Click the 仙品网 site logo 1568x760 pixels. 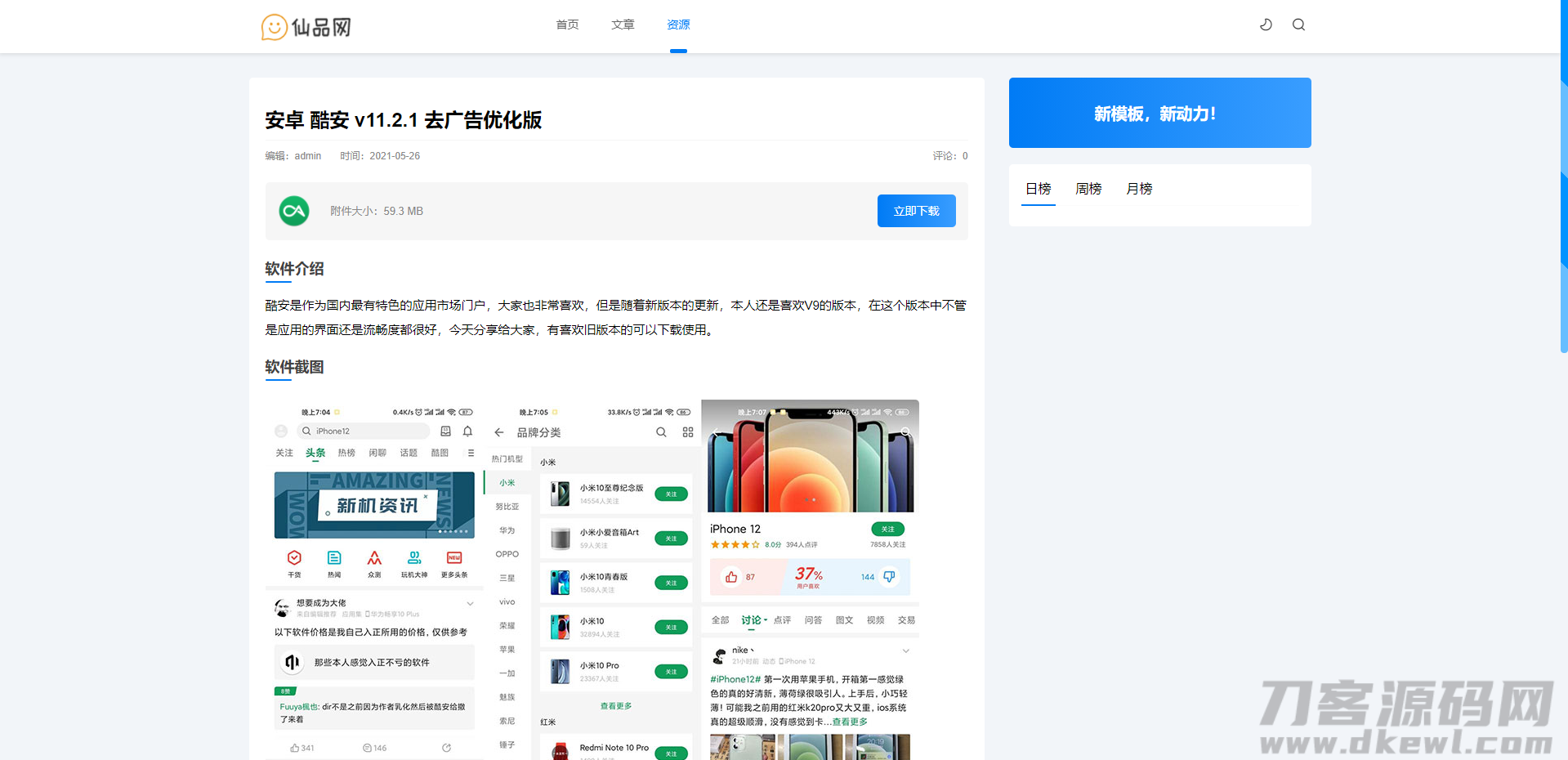(306, 26)
